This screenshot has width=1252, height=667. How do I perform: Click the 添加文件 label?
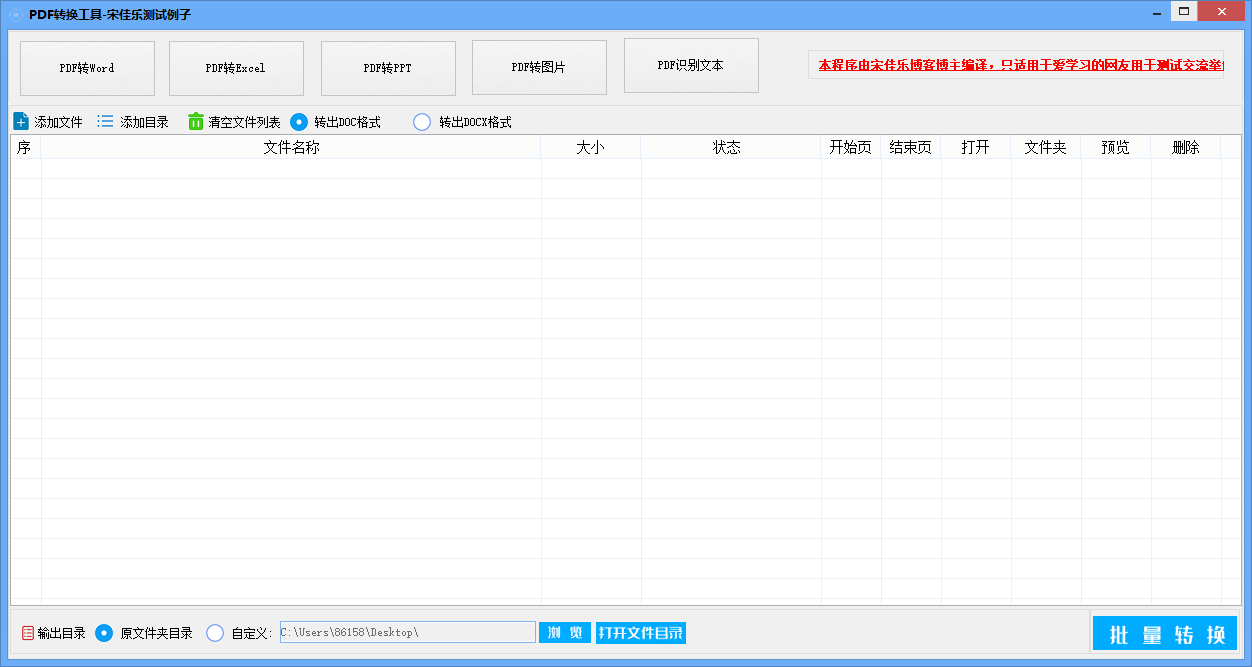pyautogui.click(x=59, y=122)
